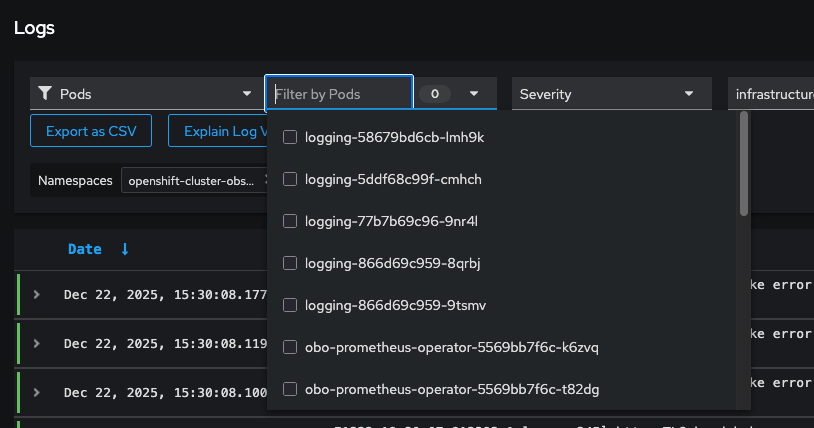
Task: Click the Export as CSV button
Action: pyautogui.click(x=91, y=130)
